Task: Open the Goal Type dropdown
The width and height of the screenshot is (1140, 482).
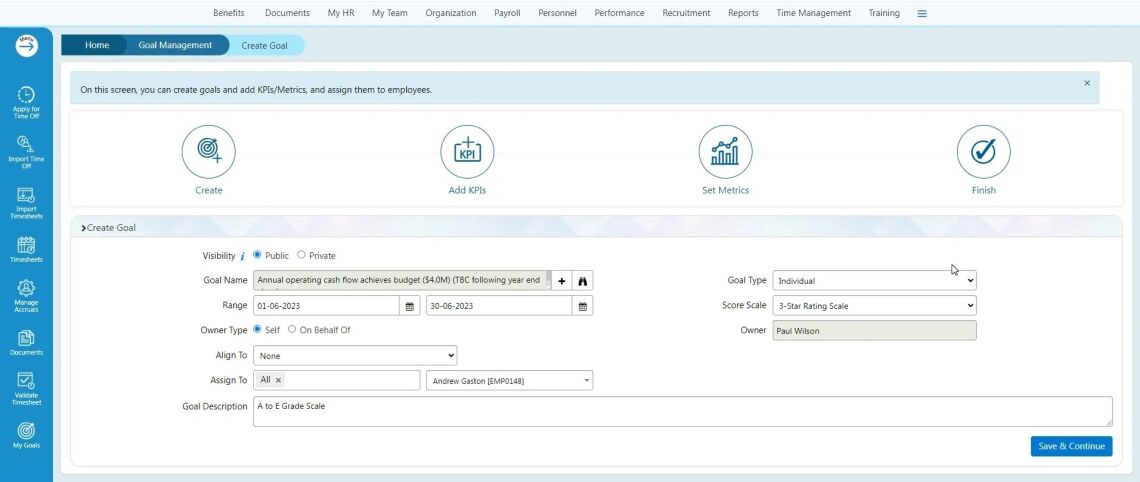Action: point(875,281)
